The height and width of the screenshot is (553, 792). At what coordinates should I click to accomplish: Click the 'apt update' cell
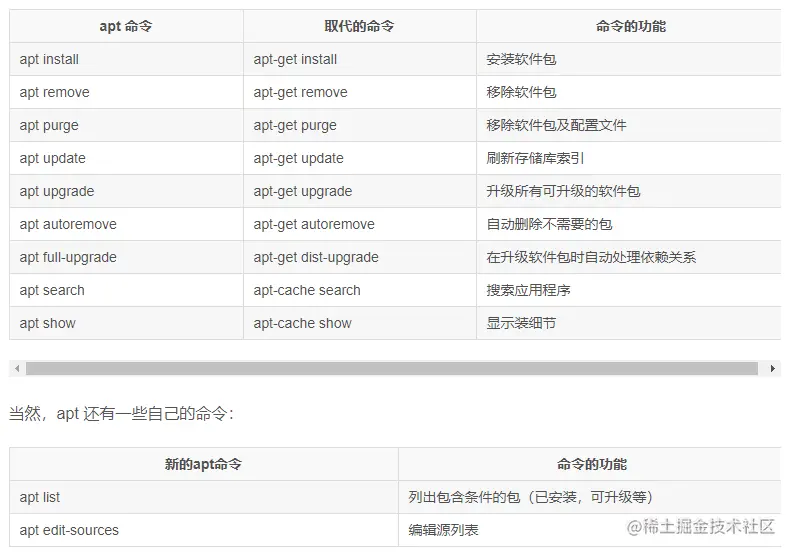pos(126,158)
